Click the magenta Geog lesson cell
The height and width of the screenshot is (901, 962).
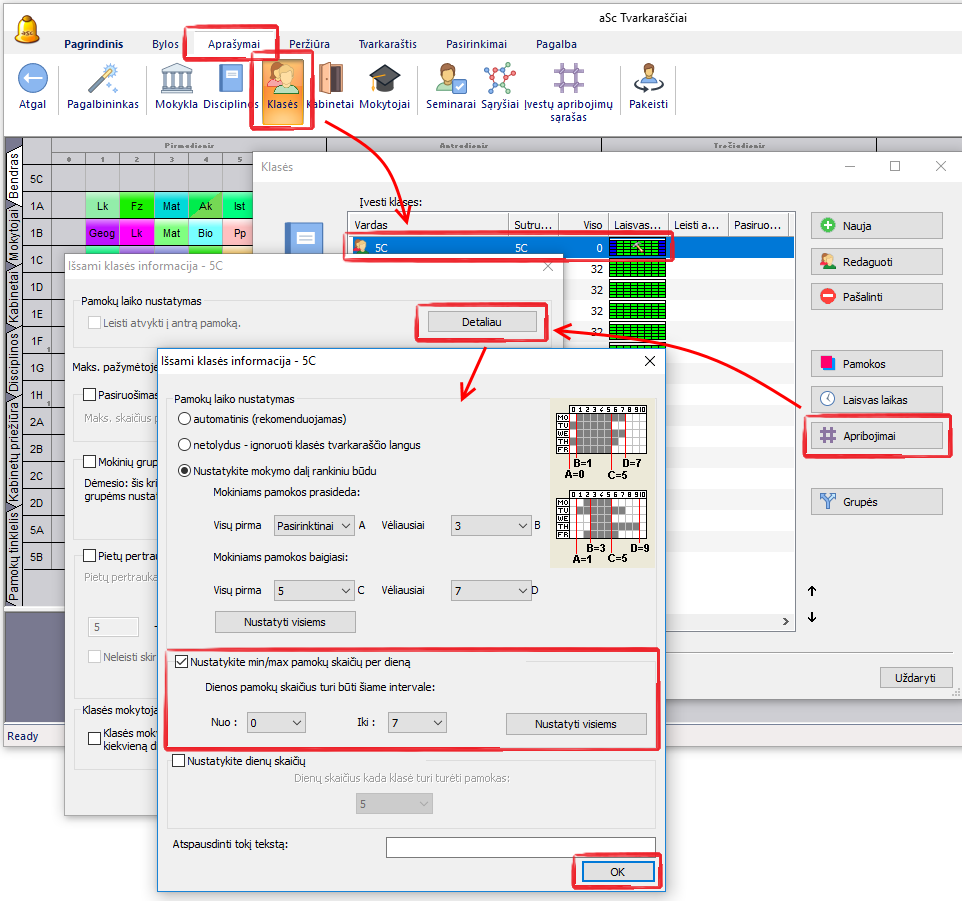click(102, 233)
